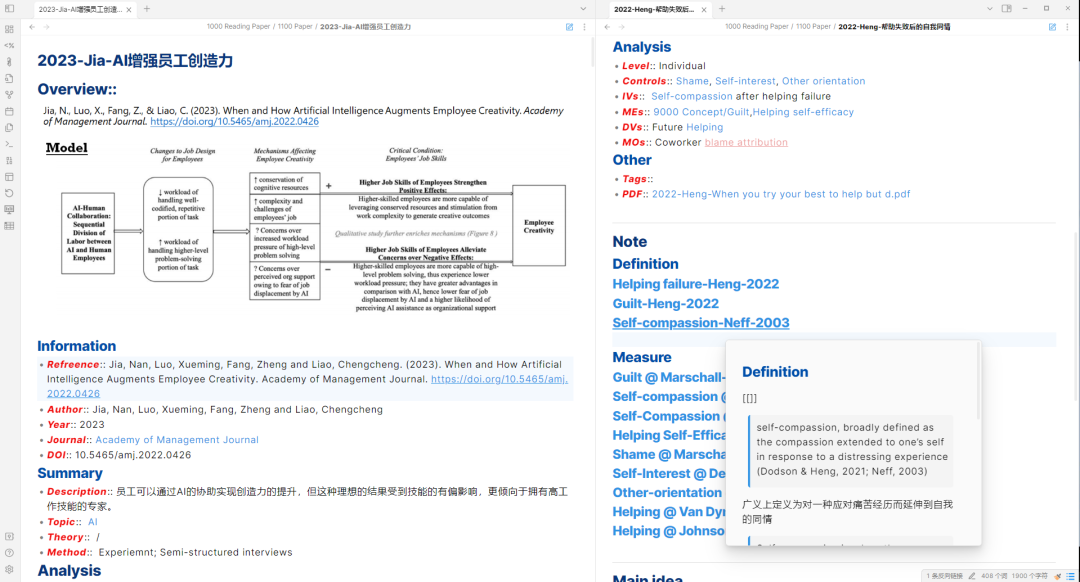Open 'Shame @ Marscha' measure link
The width and height of the screenshot is (1080, 582).
(x=669, y=455)
